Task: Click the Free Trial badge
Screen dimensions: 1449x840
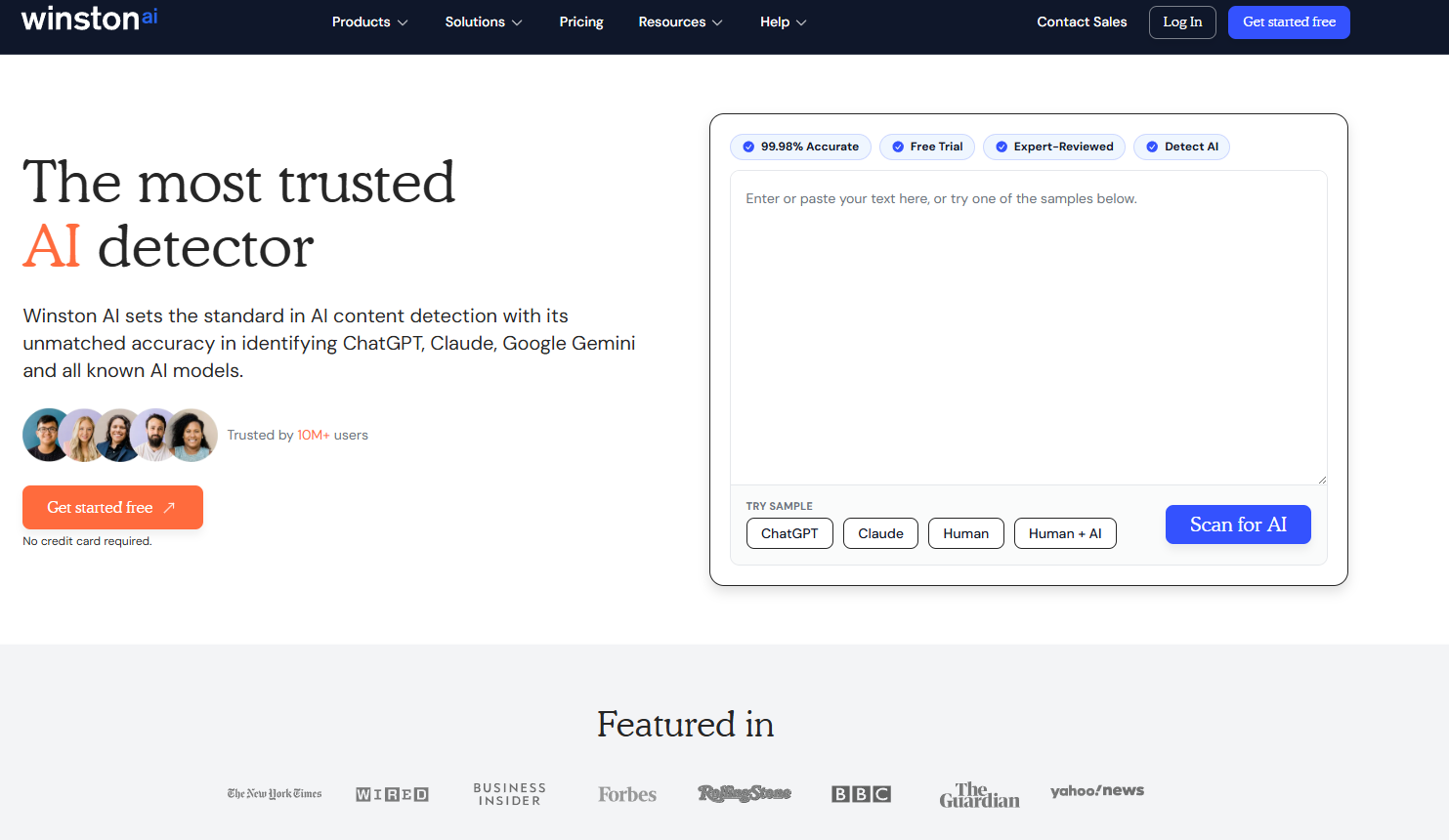Action: 927,147
